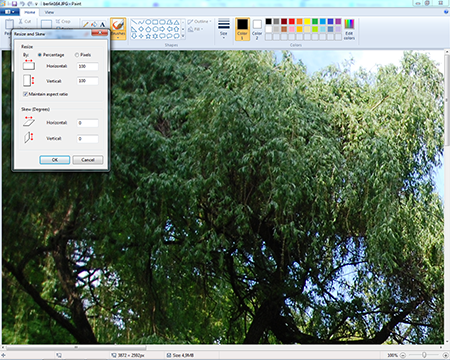The width and height of the screenshot is (450, 360).
Task: Expand the Shapes gallery more arrow
Action: point(183,36)
